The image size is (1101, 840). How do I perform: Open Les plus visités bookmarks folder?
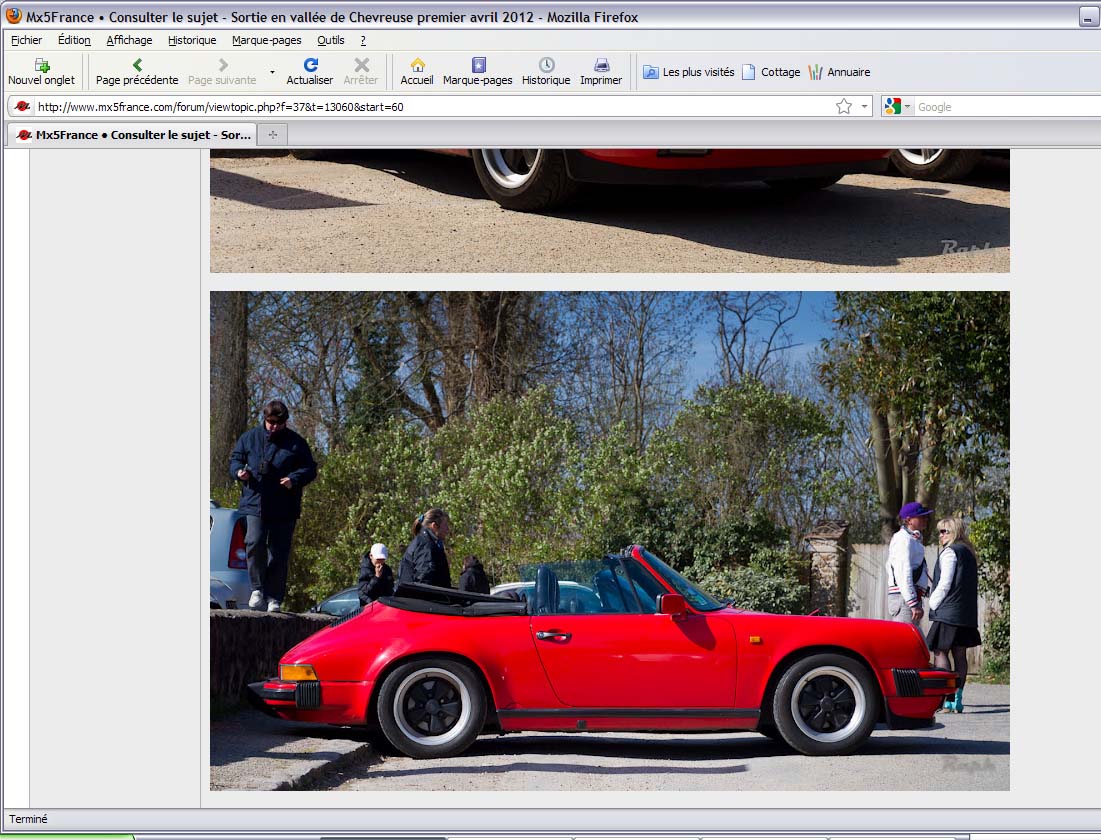(x=689, y=72)
